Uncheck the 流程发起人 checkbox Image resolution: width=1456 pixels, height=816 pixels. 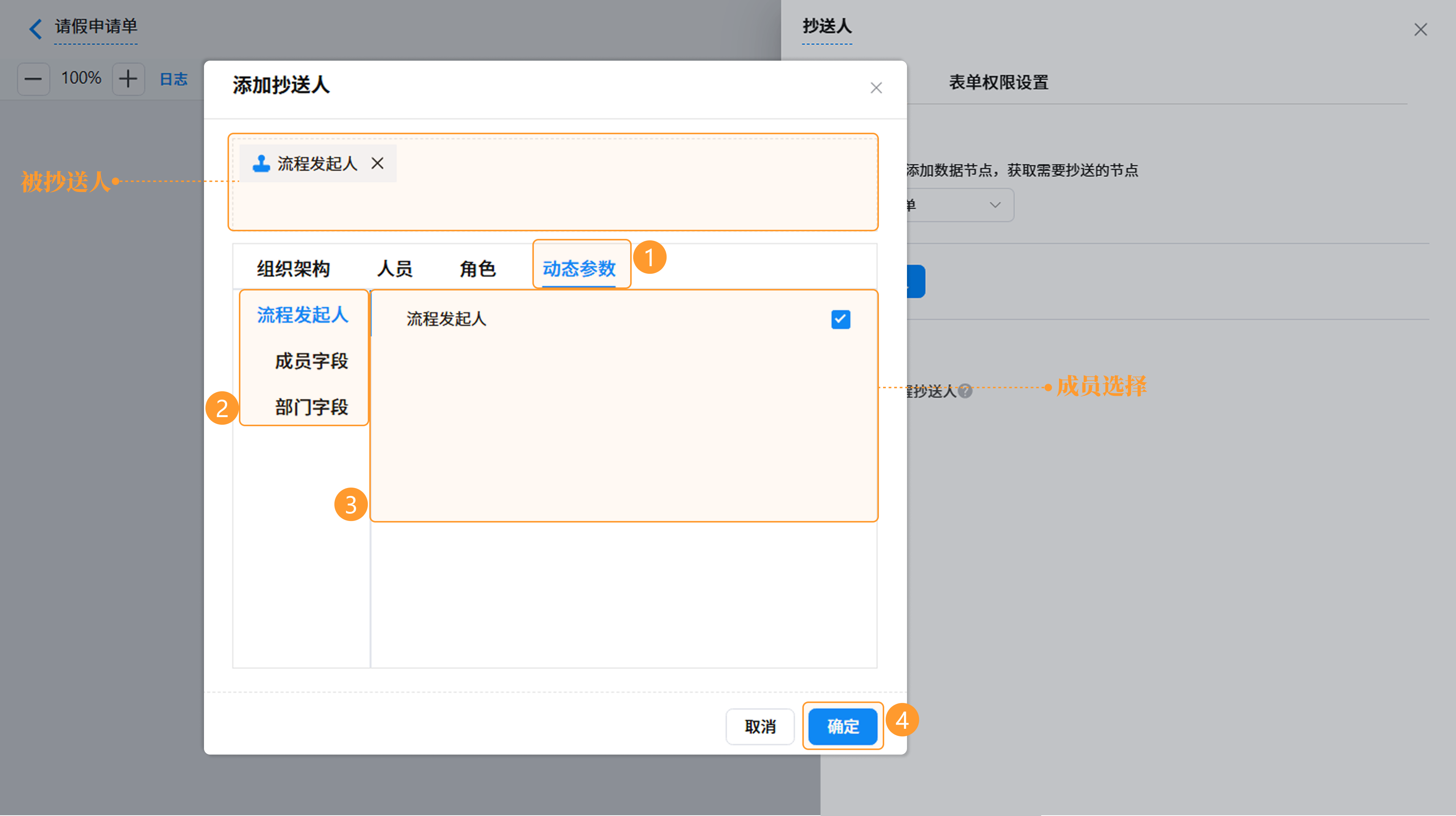(x=841, y=319)
